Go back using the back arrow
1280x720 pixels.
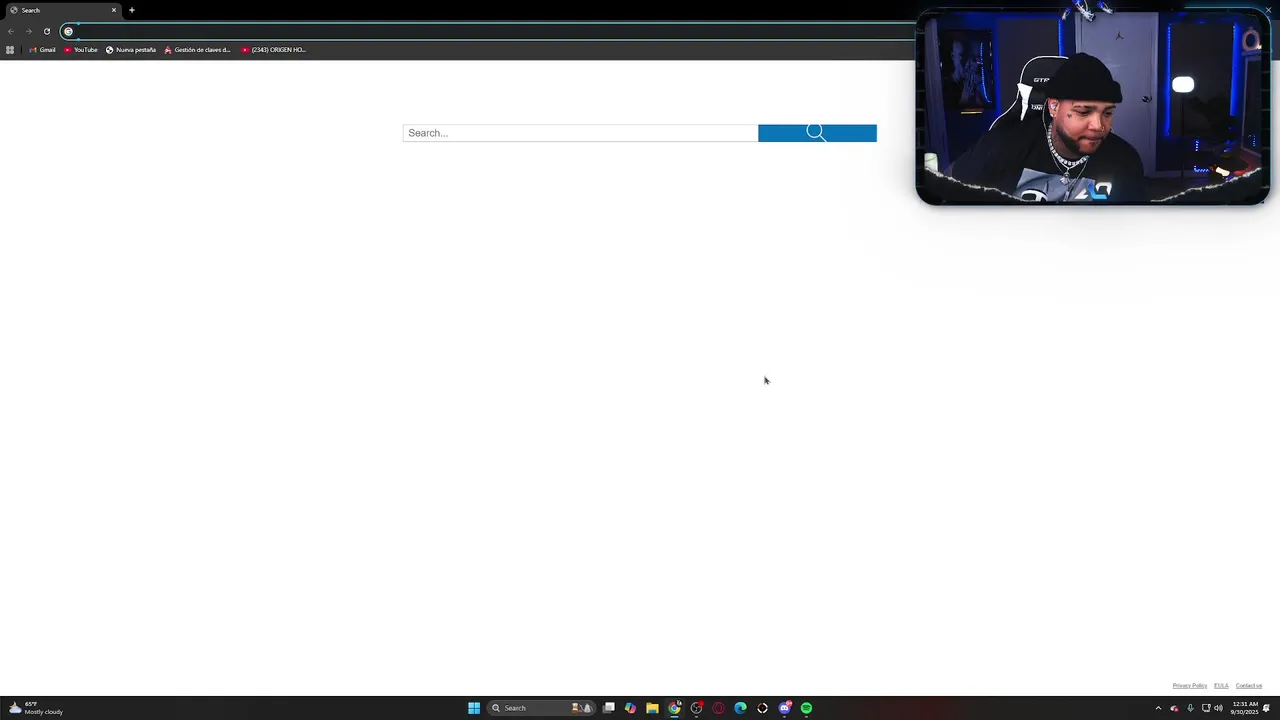(11, 31)
